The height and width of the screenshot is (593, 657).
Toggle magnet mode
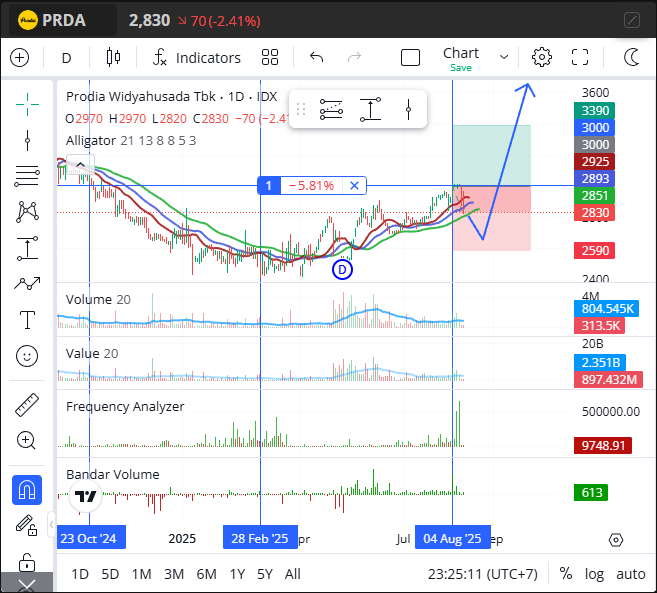coord(27,490)
